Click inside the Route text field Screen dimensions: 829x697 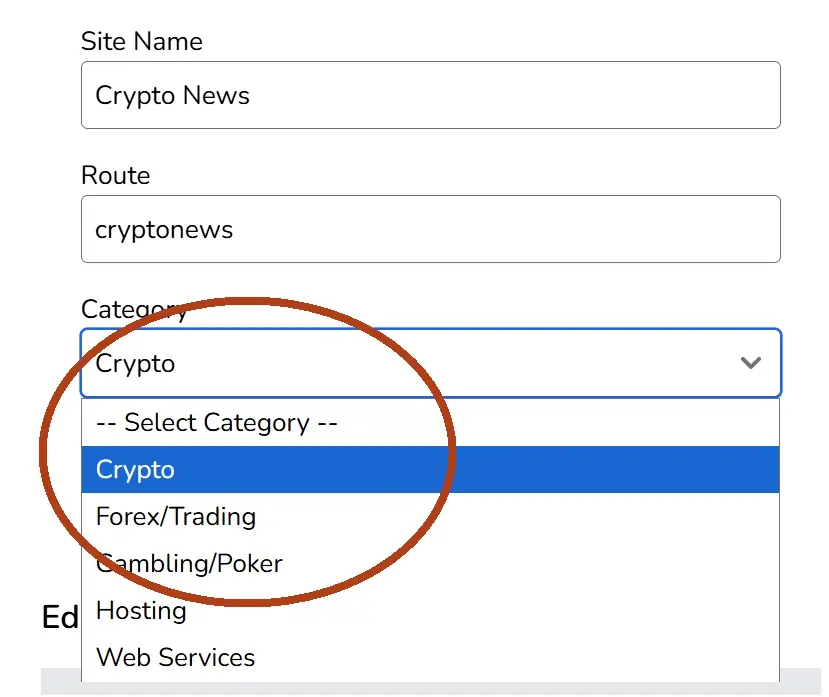coord(430,229)
